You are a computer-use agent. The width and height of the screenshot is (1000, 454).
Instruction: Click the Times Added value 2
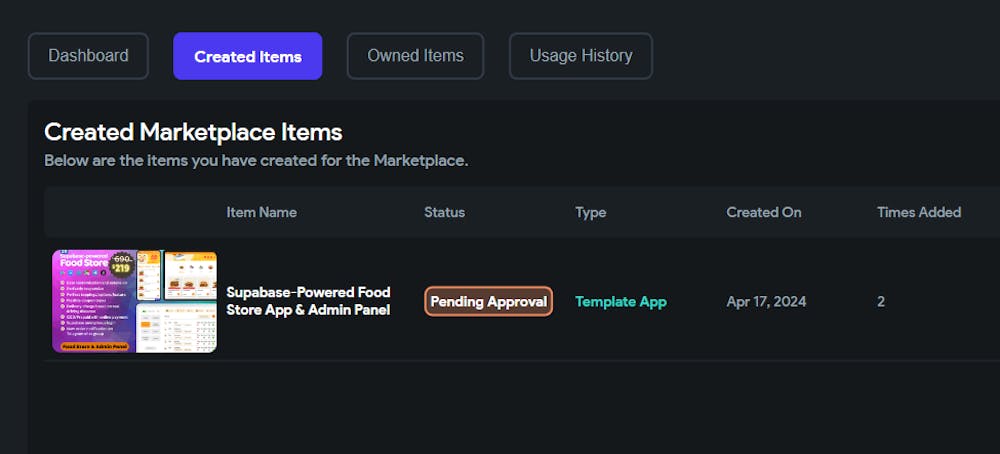tap(881, 302)
